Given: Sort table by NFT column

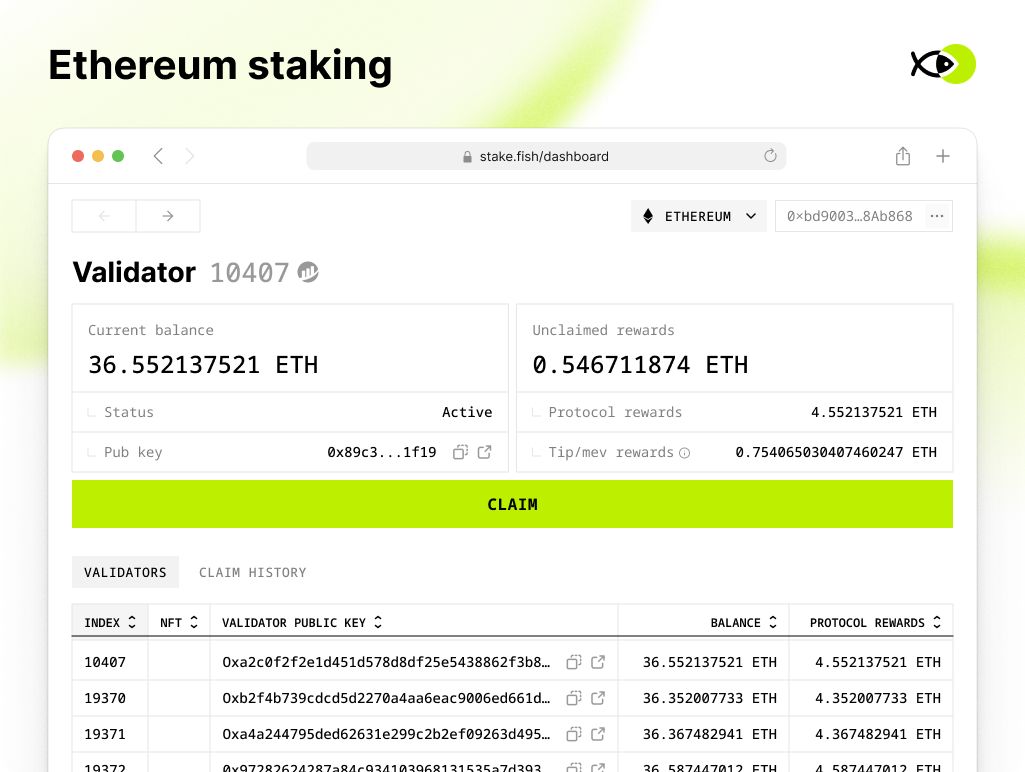Looking at the screenshot, I should (x=178, y=622).
